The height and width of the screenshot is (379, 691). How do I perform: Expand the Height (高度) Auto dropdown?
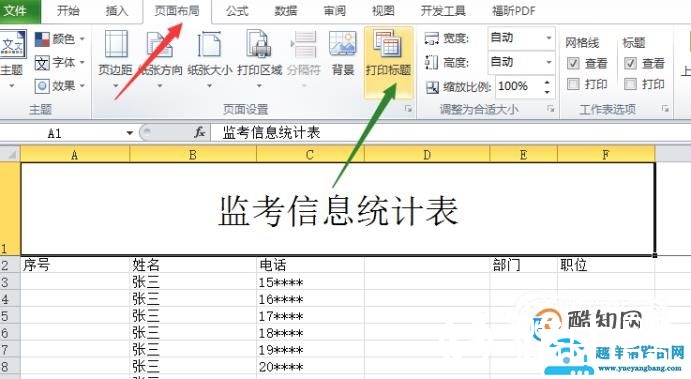pyautogui.click(x=549, y=62)
